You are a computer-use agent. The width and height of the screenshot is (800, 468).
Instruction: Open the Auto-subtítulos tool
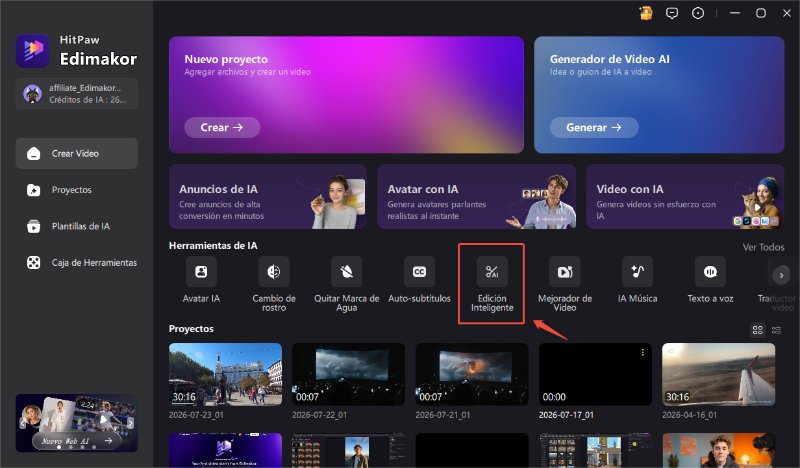(x=419, y=280)
